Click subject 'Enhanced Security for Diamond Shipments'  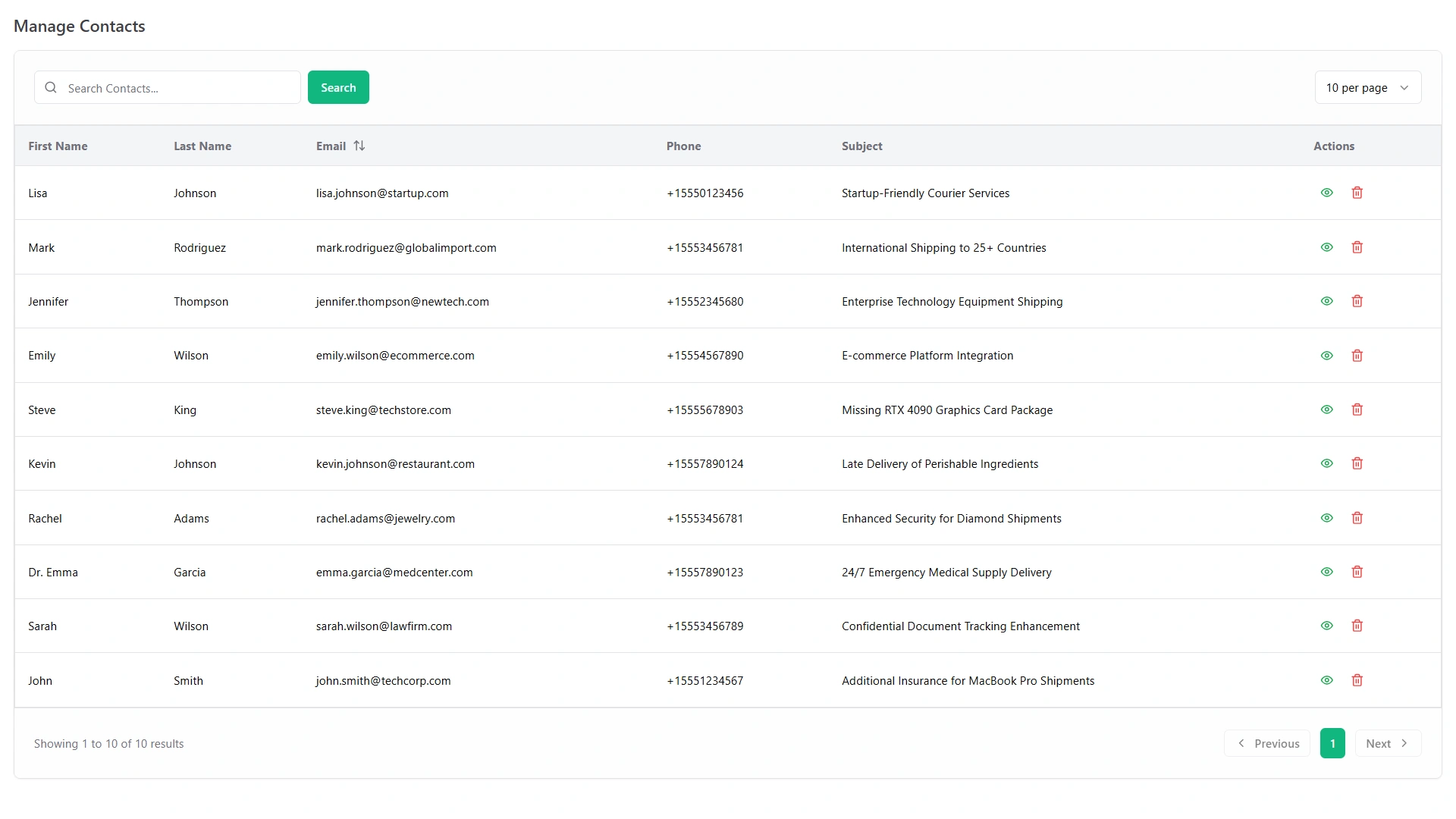[952, 519]
